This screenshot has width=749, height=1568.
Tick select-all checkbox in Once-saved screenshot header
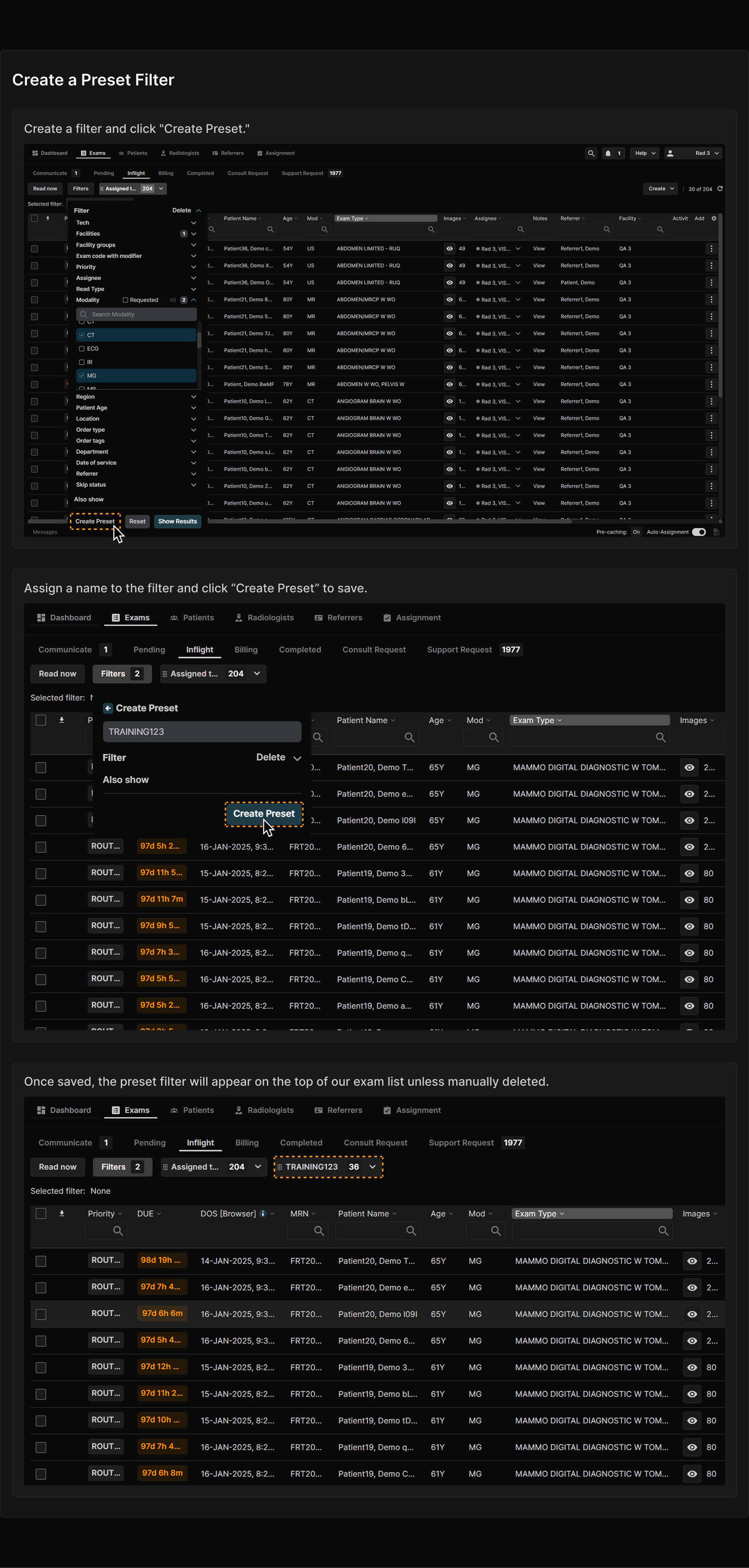click(41, 1213)
